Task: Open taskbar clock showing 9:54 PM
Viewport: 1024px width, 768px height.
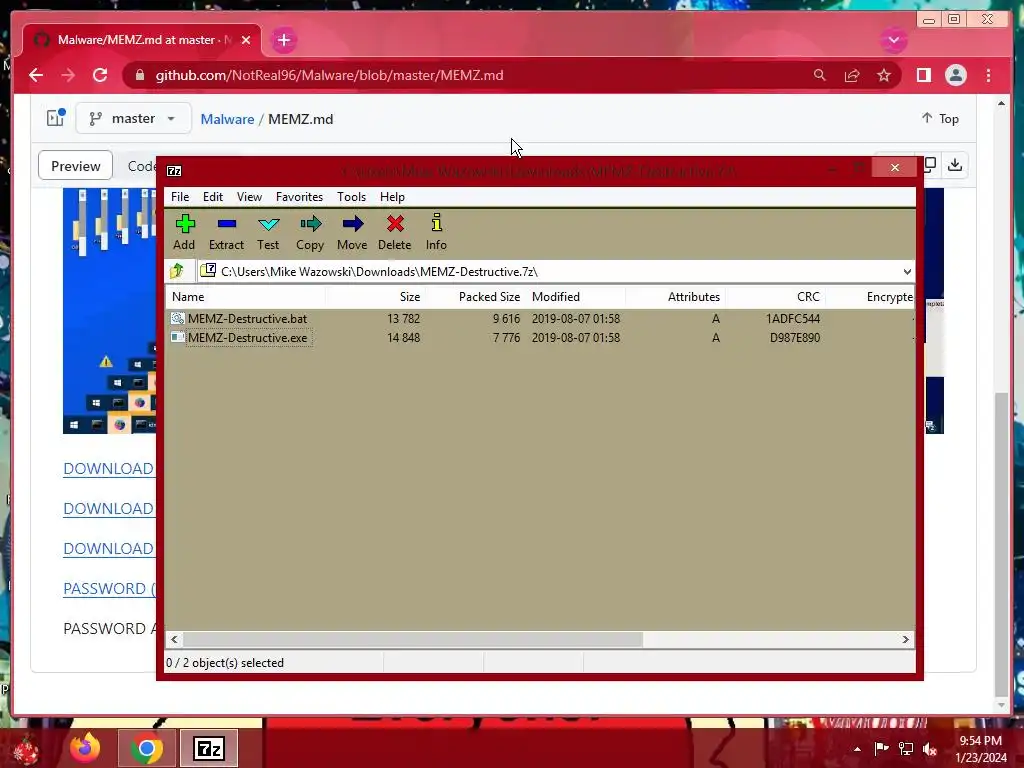Action: (981, 748)
